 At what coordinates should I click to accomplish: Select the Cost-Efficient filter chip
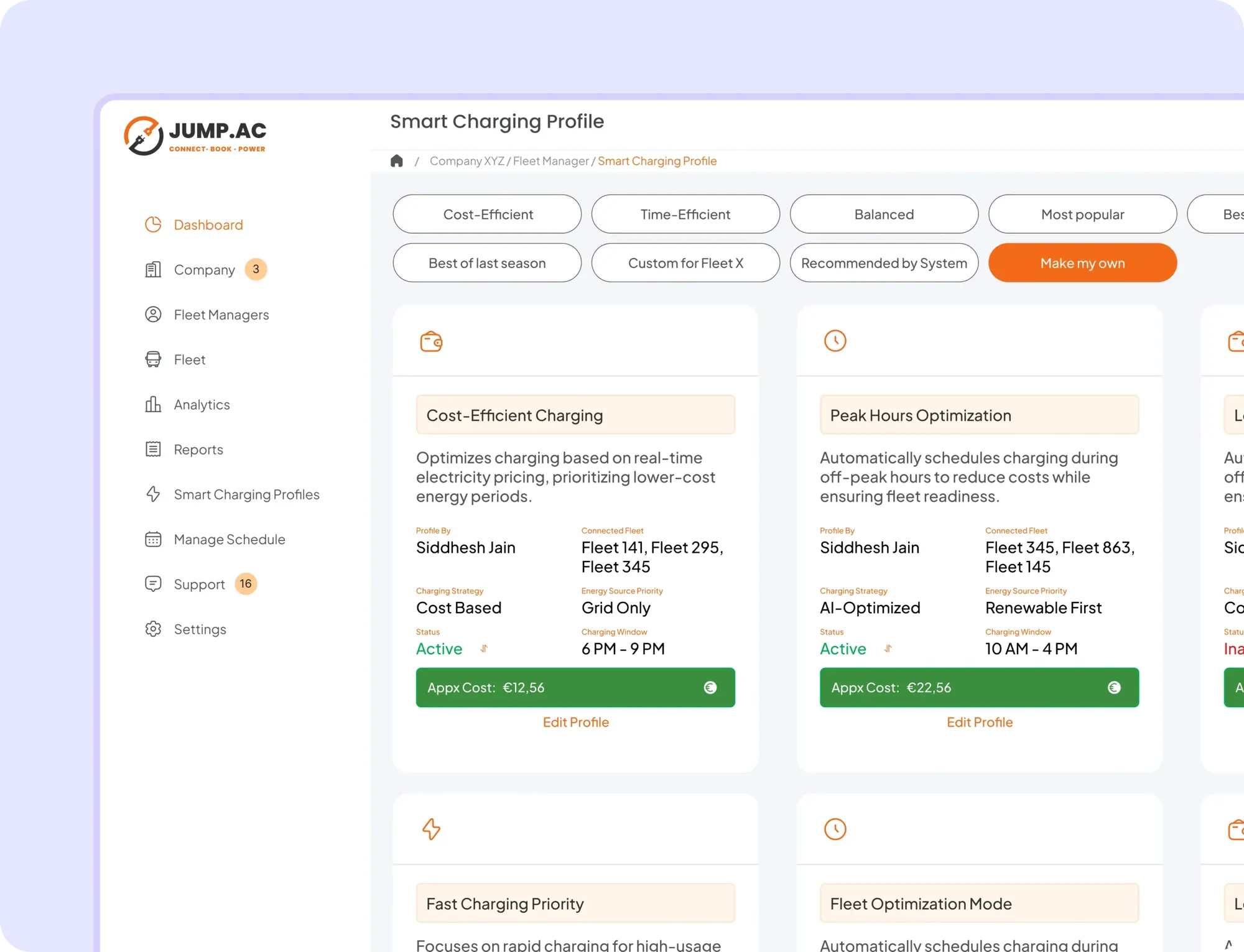pos(488,214)
